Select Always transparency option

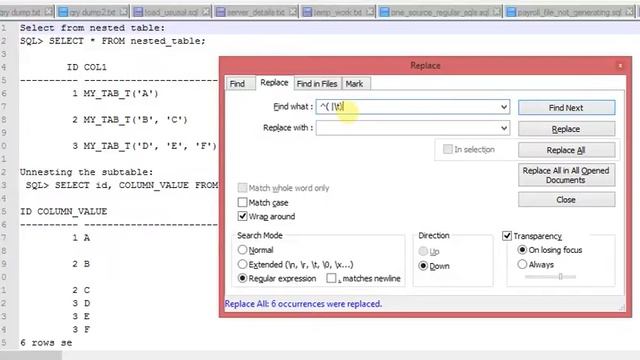coord(522,264)
